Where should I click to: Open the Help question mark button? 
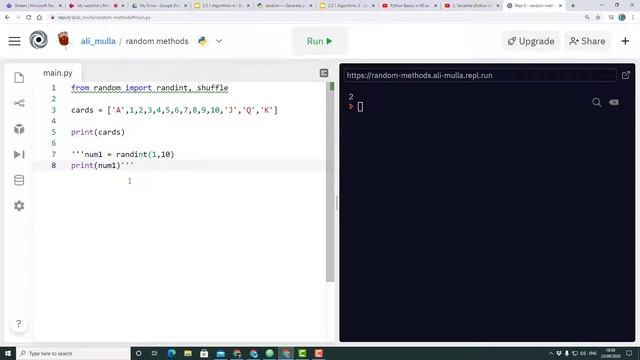(x=18, y=324)
